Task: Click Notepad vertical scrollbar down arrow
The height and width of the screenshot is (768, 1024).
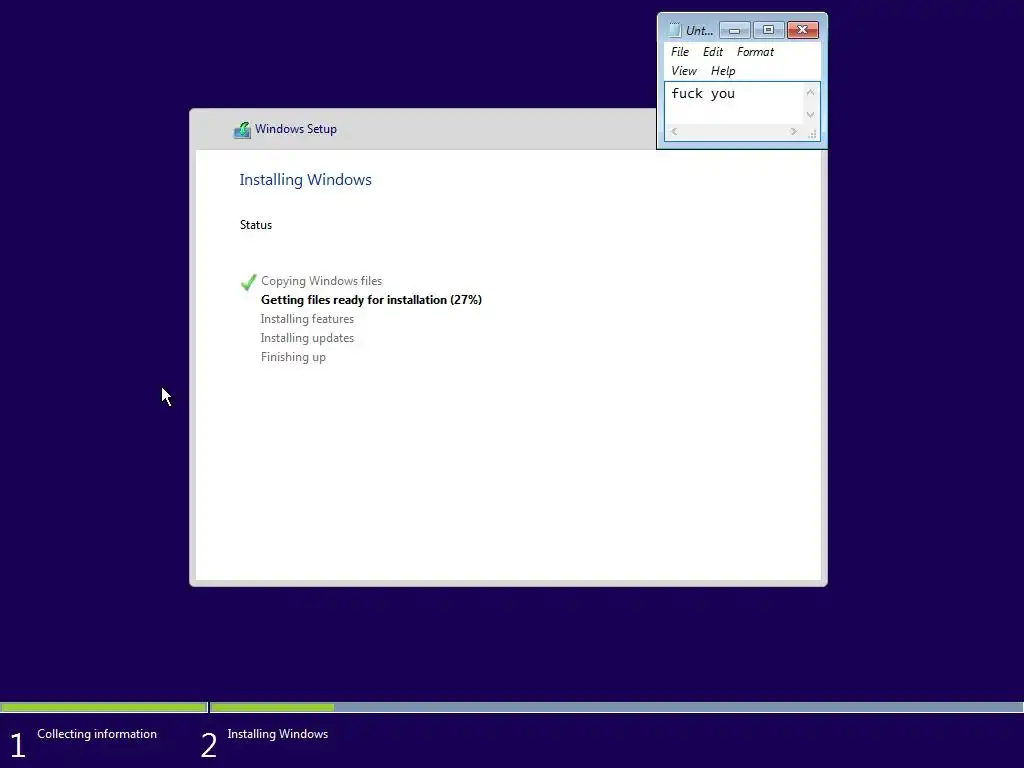Action: pyautogui.click(x=810, y=114)
